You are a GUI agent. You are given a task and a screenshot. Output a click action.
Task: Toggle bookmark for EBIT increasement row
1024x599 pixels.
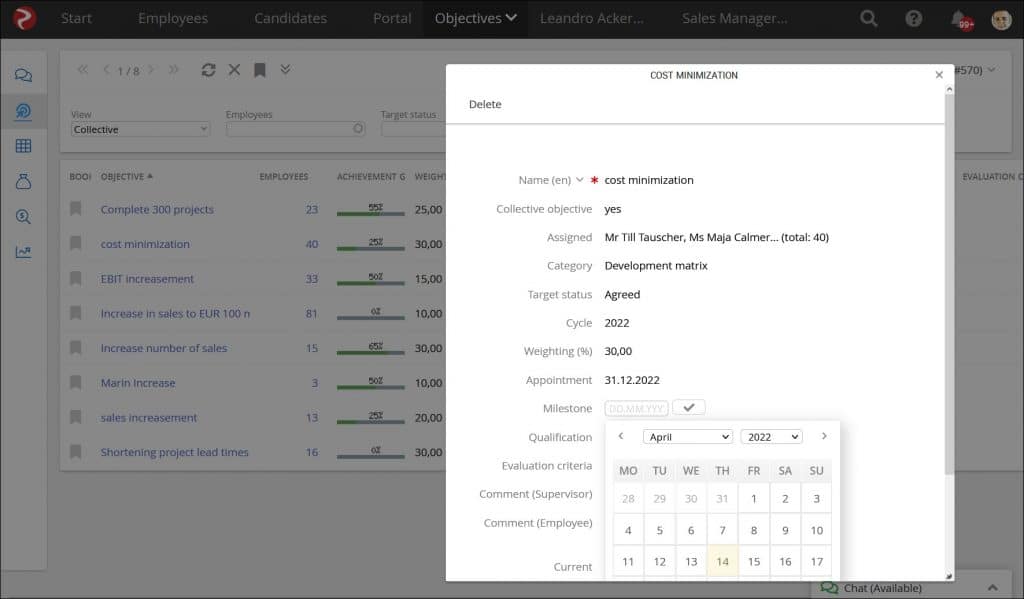pos(75,279)
